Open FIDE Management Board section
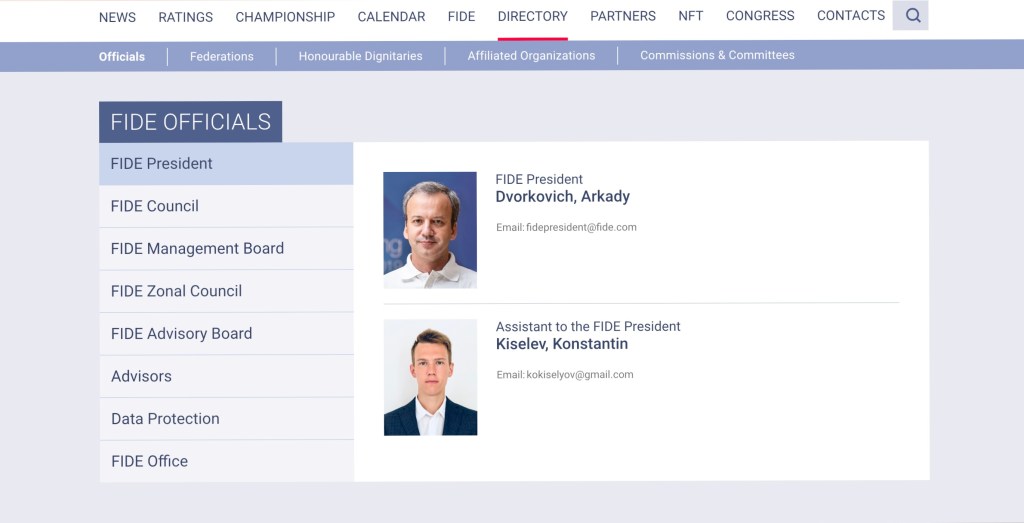 pyautogui.click(x=197, y=249)
